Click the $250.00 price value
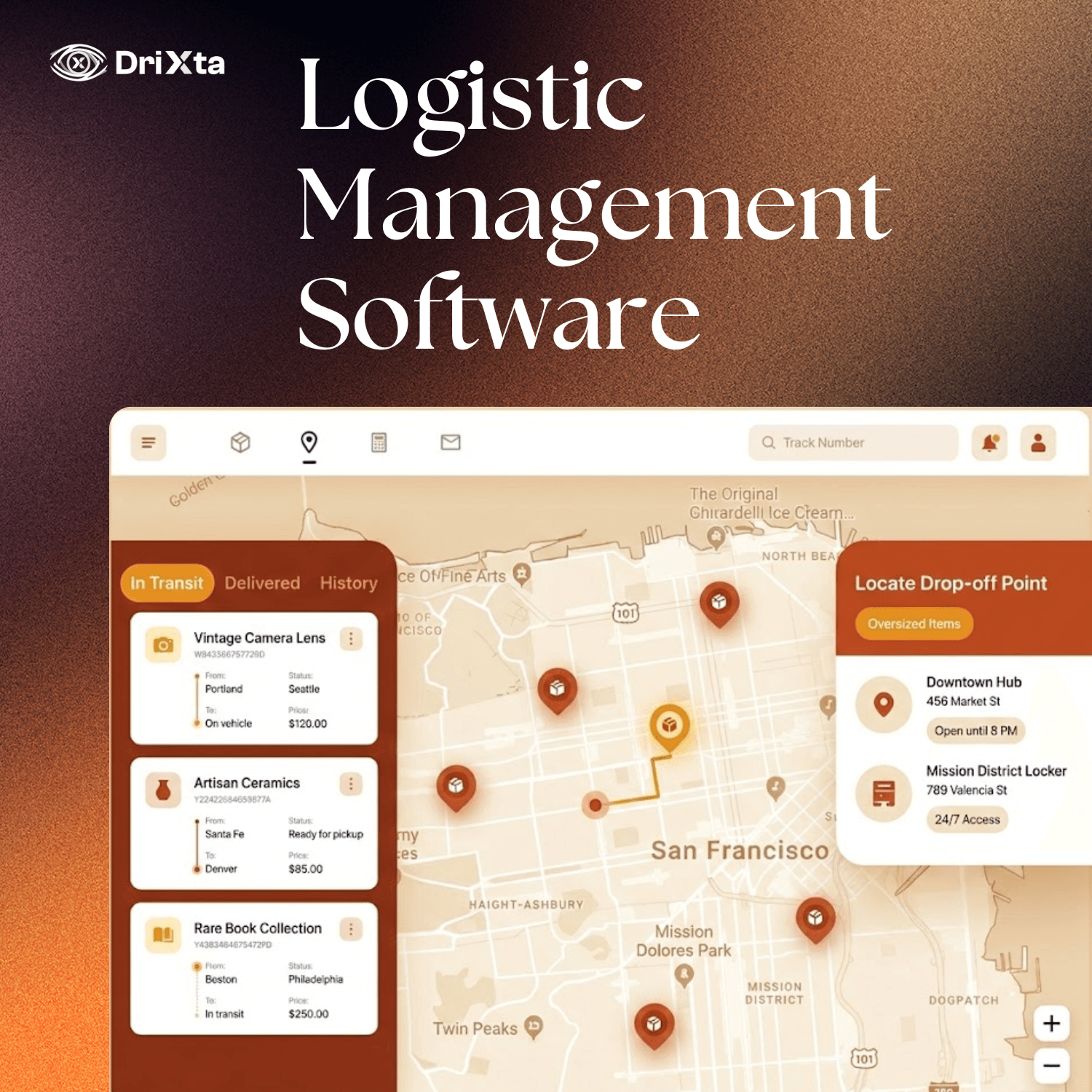Viewport: 1092px width, 1092px height. click(308, 1014)
